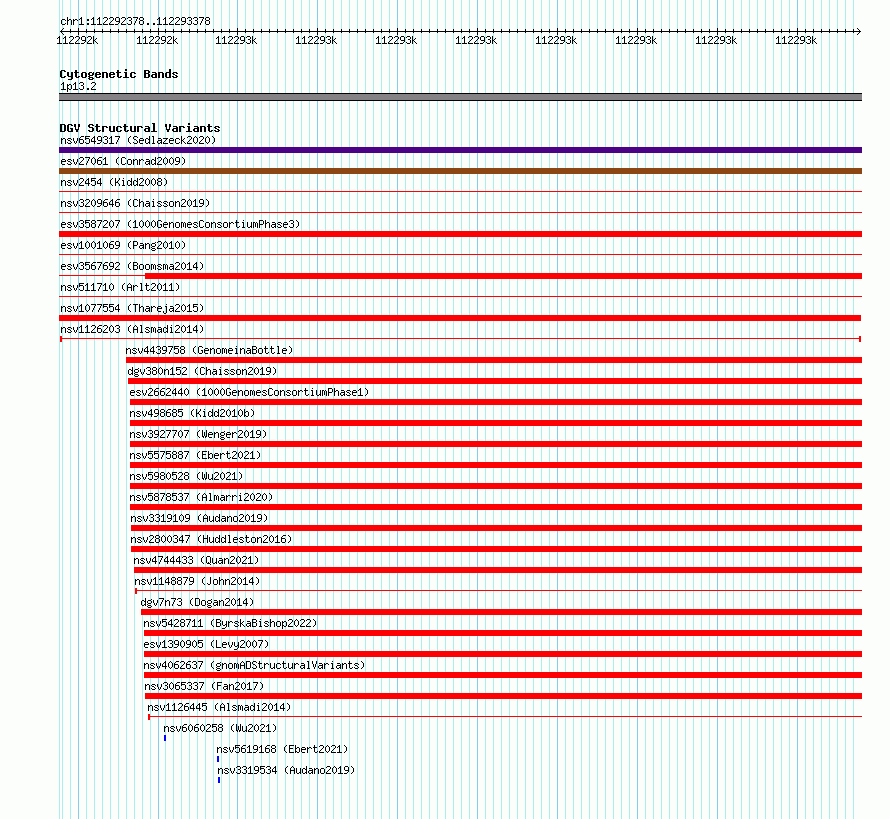Image resolution: width=890 pixels, height=819 pixels.
Task: Click the red Thareja2015 variant bar
Action: tap(460, 318)
